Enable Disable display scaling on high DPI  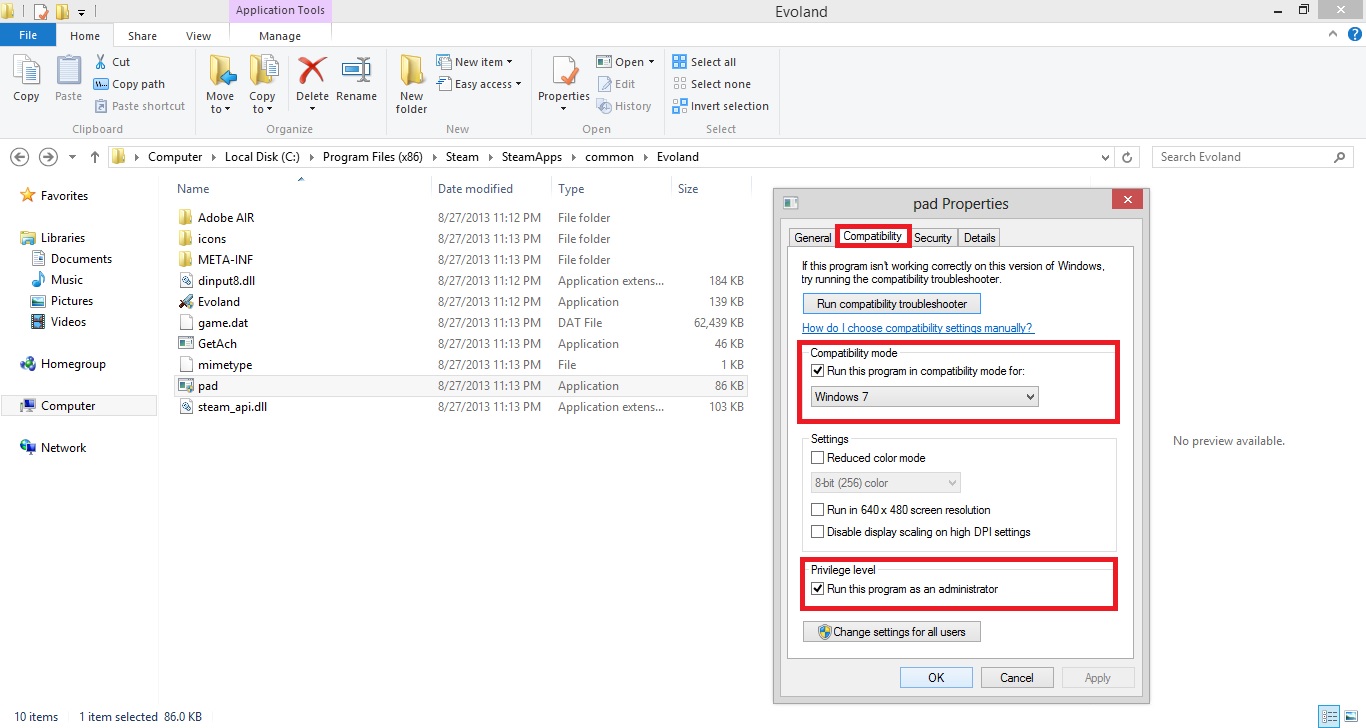click(x=818, y=532)
